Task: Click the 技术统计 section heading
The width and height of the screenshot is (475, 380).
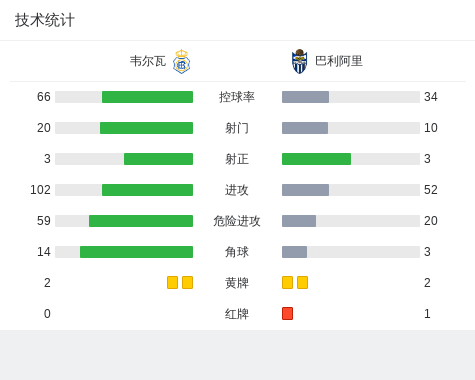Action: (45, 20)
